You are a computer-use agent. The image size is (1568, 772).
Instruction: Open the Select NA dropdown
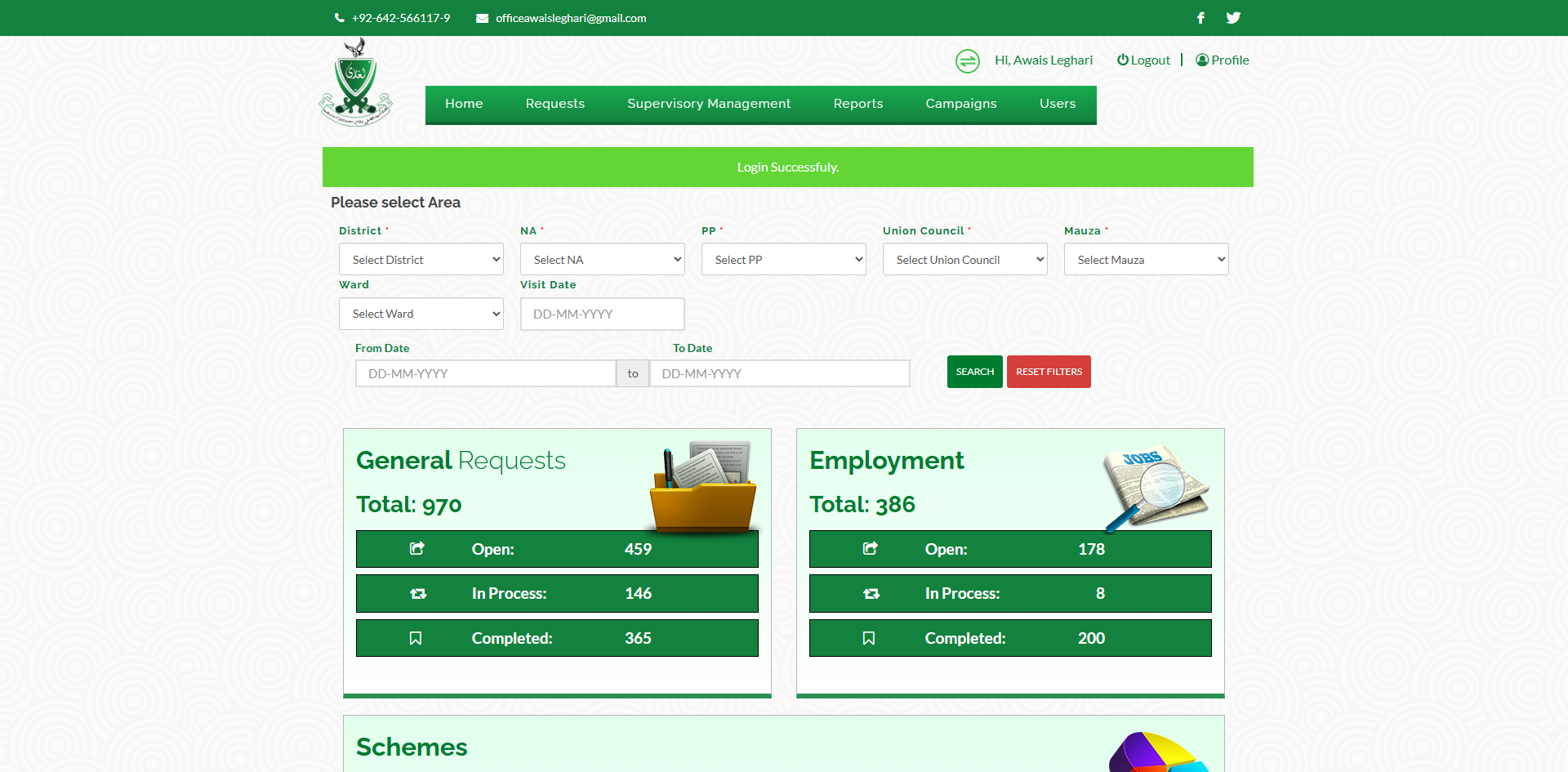point(603,260)
